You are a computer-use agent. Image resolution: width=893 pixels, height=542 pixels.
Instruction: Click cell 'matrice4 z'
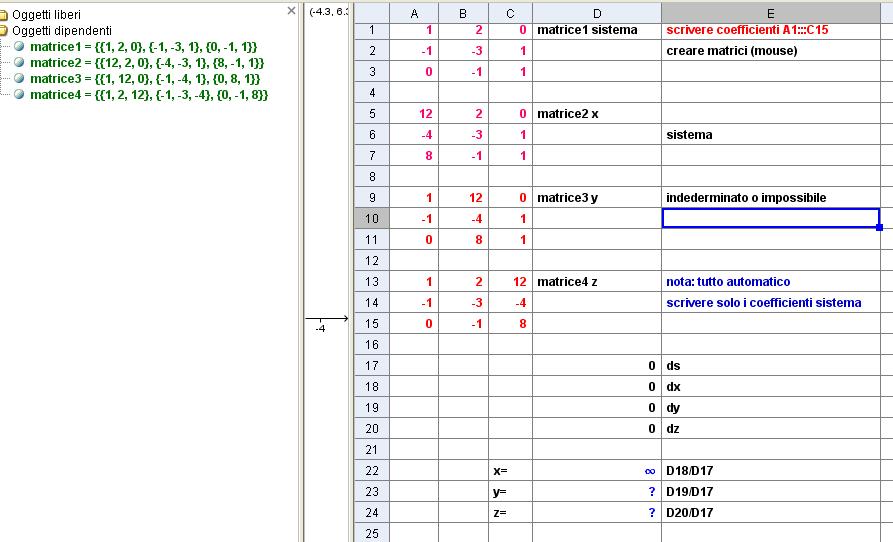click(597, 282)
